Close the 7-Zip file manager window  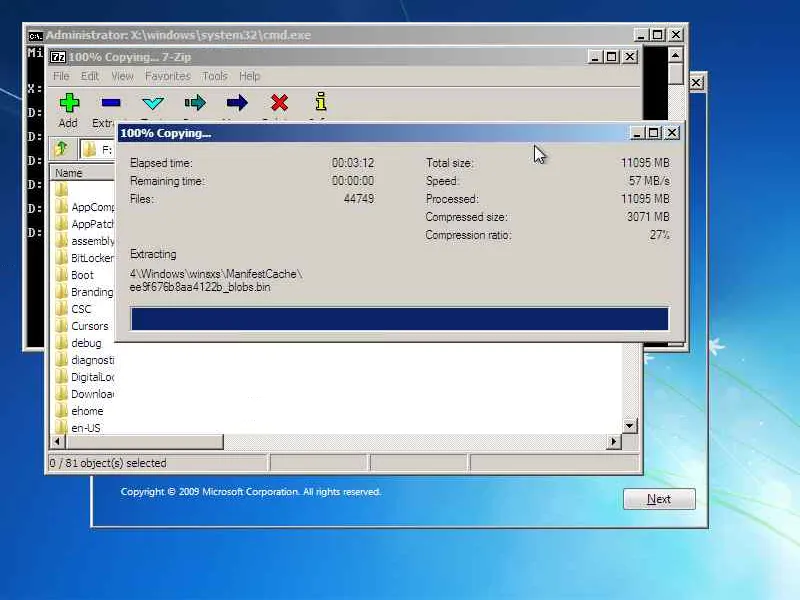tap(630, 57)
